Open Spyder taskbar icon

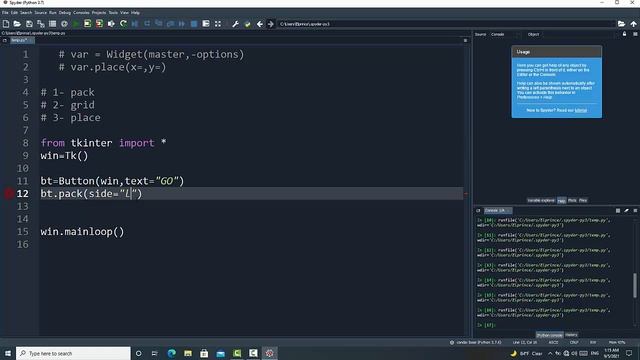269,353
